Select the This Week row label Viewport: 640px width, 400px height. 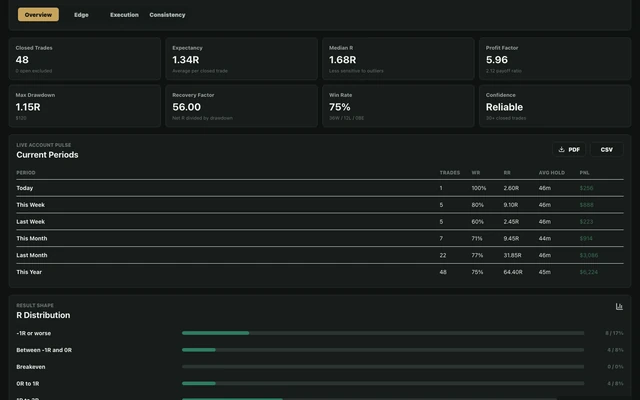pyautogui.click(x=31, y=205)
